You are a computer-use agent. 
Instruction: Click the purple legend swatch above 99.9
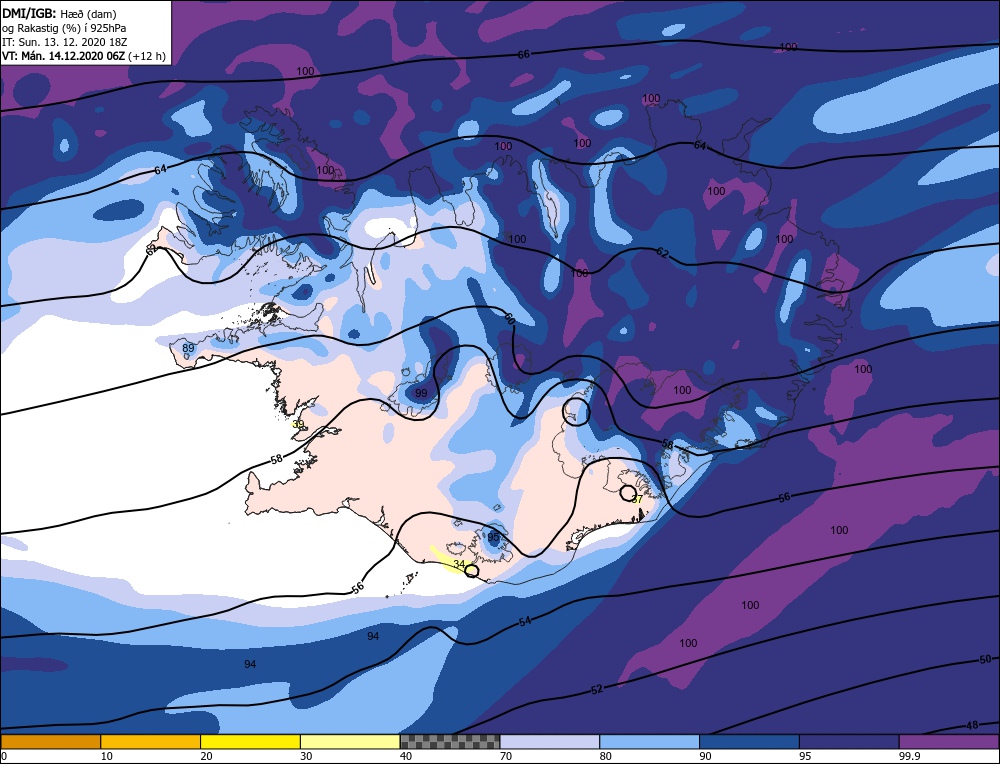point(949,742)
